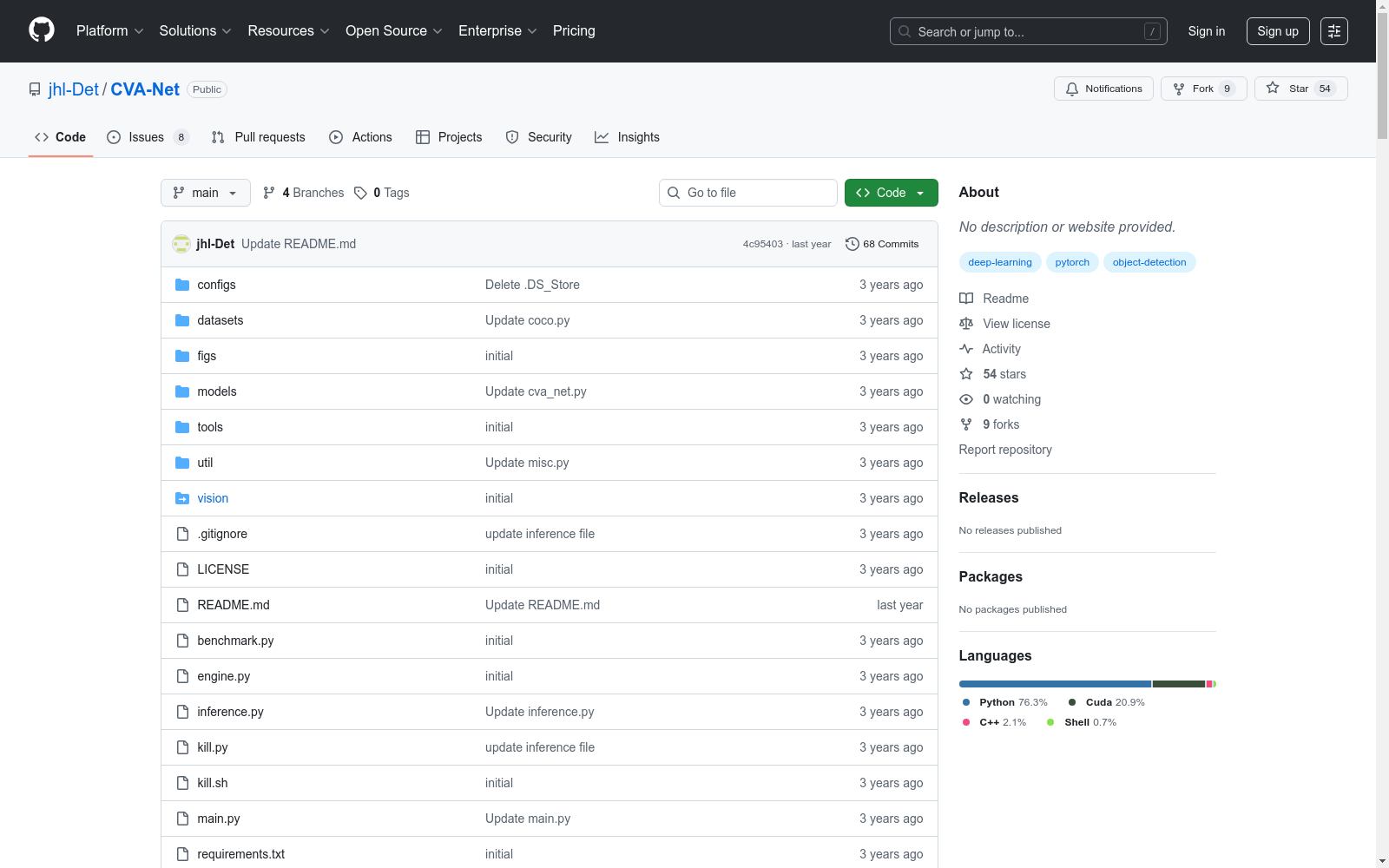1389x868 pixels.
Task: Click the stars icon beside 54 stars
Action: click(x=966, y=374)
